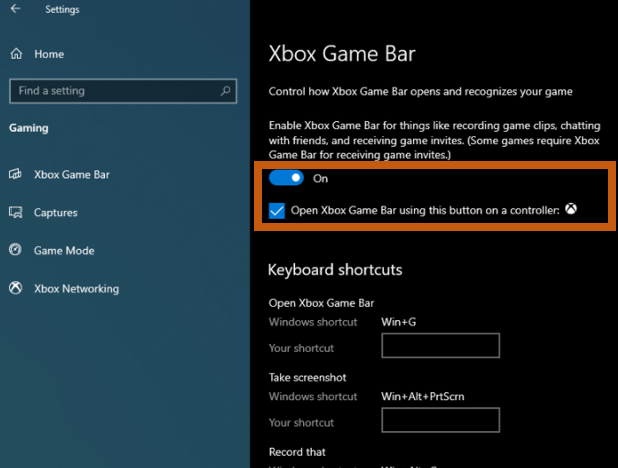Screen dimensions: 618x468
Task: Click the Open Xbox Game Bar shortcut label
Action: coord(321,303)
